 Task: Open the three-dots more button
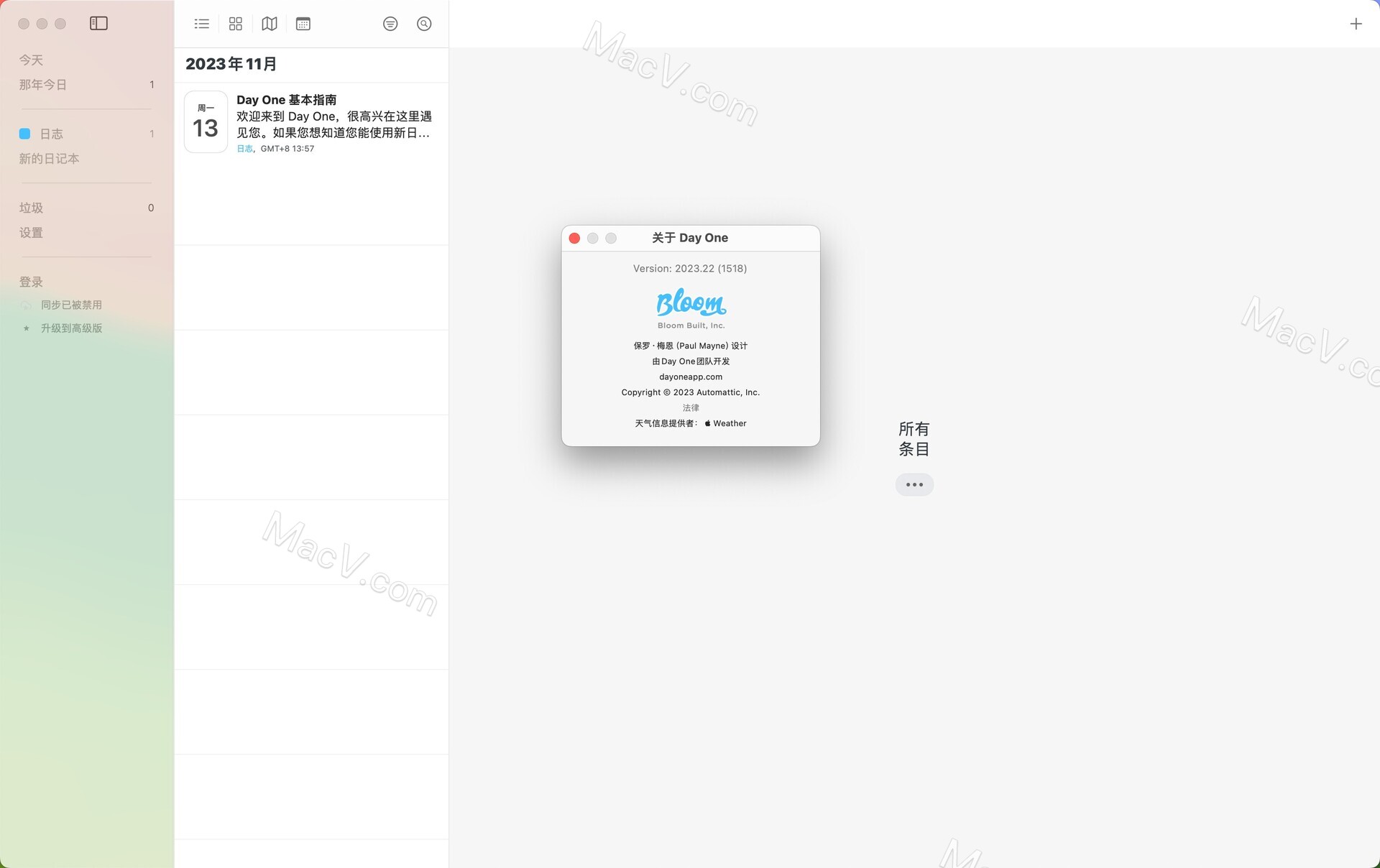pos(914,484)
